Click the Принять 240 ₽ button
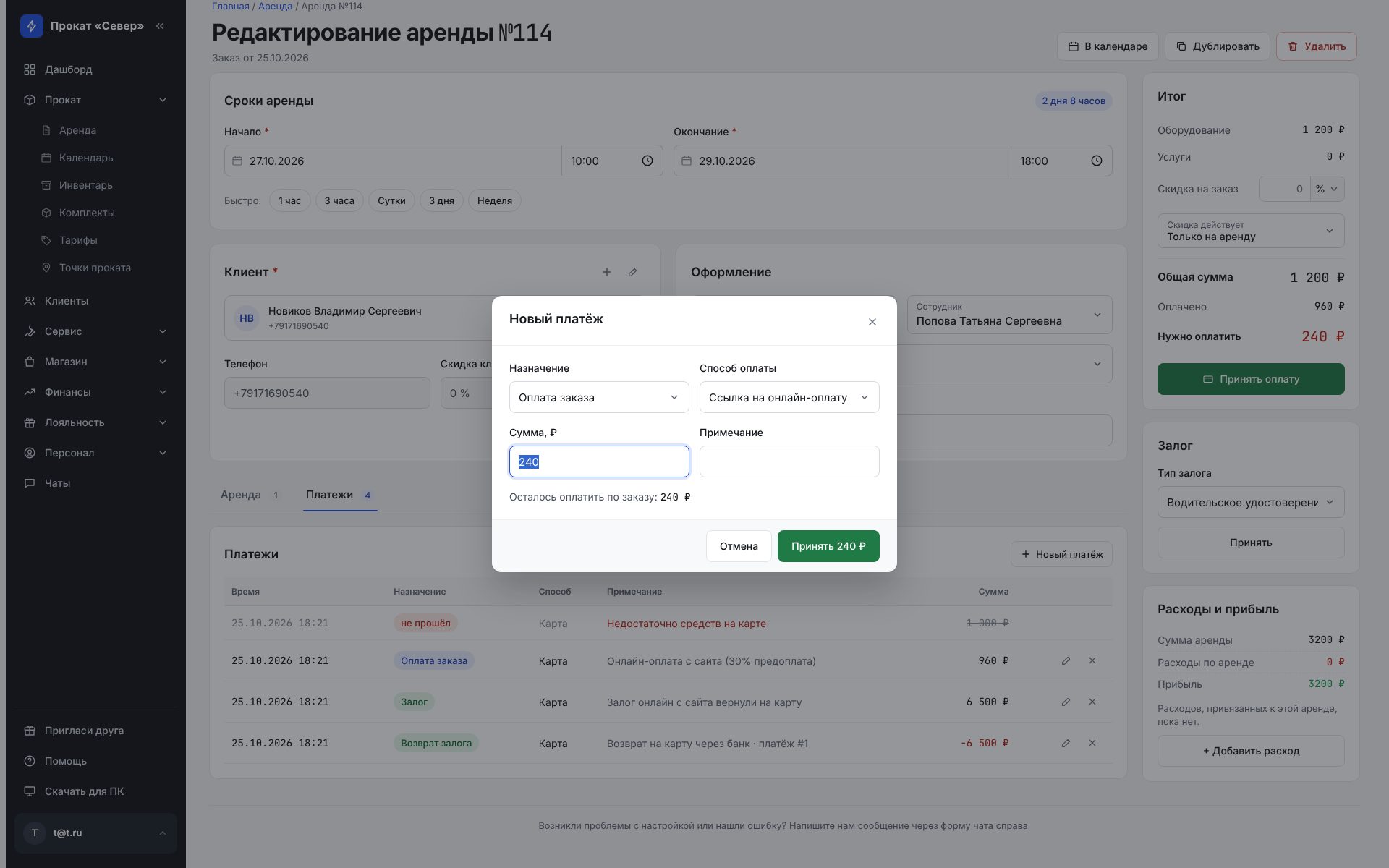 pos(828,546)
